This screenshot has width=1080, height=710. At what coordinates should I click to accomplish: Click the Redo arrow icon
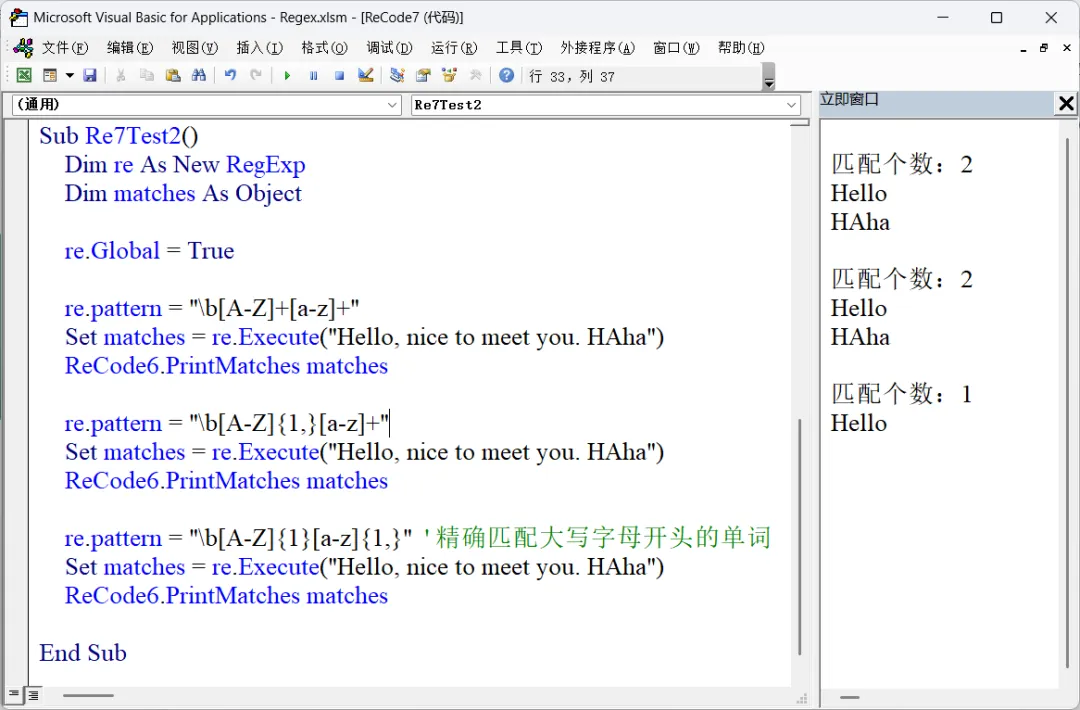[256, 75]
